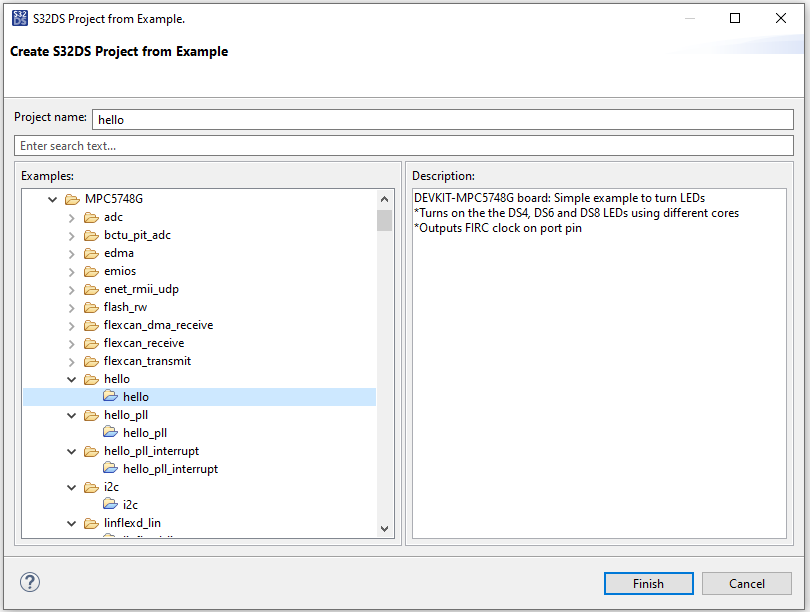Expand the flexcan_transmit folder node
This screenshot has width=810, height=612.
[72, 362]
